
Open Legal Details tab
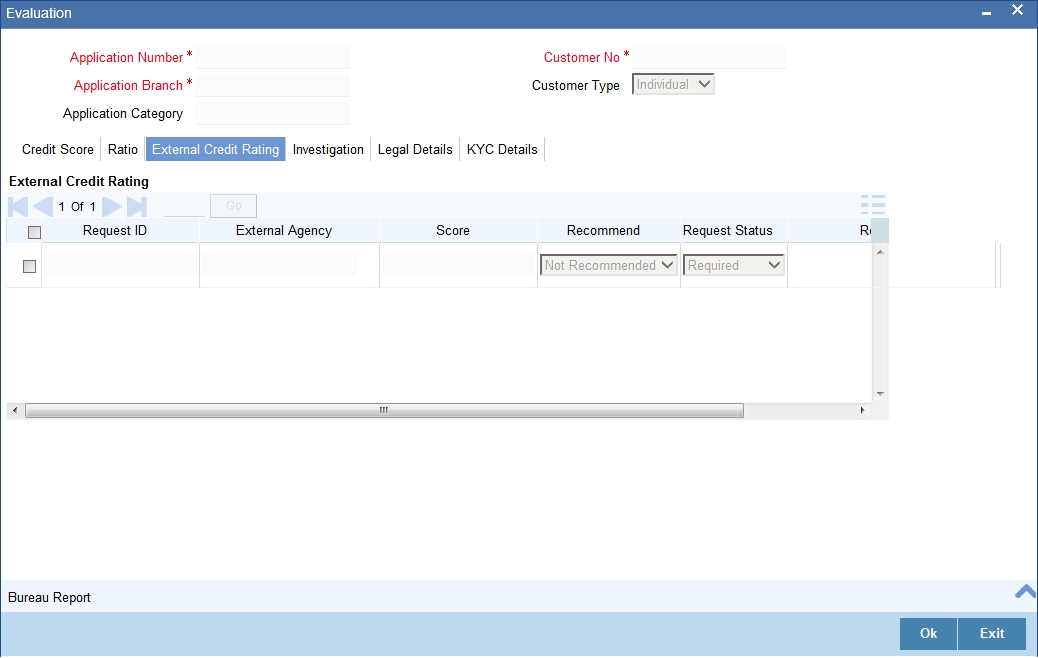415,150
